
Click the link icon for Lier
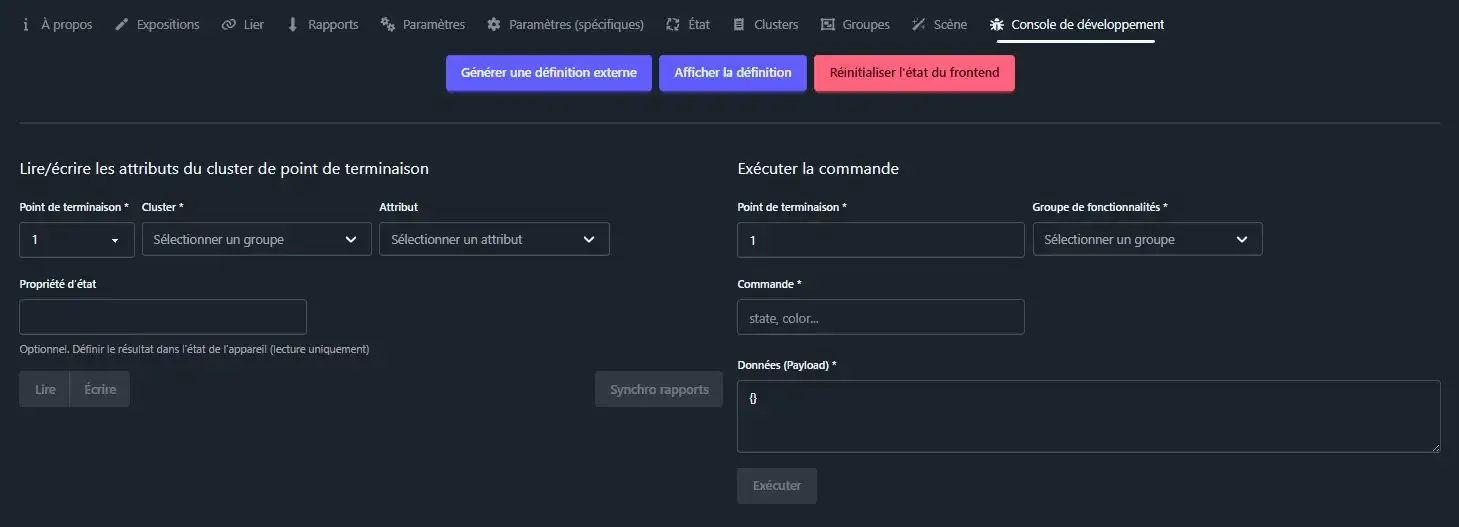[x=229, y=25]
